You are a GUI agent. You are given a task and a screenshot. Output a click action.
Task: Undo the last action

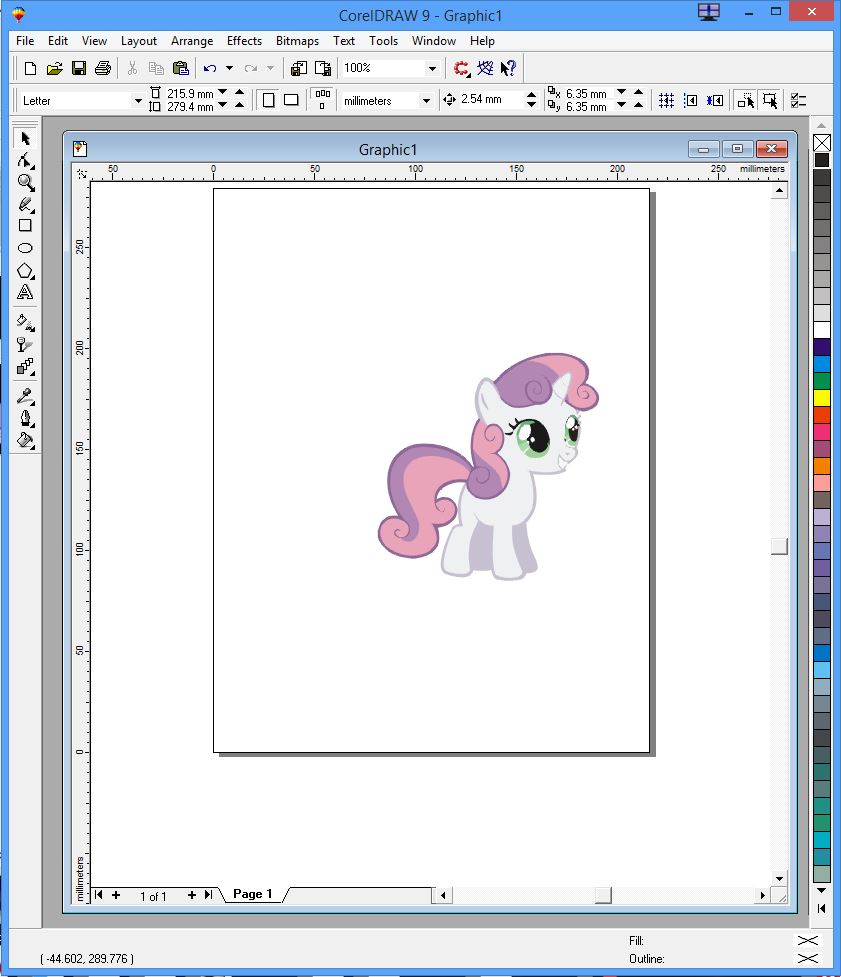click(211, 68)
